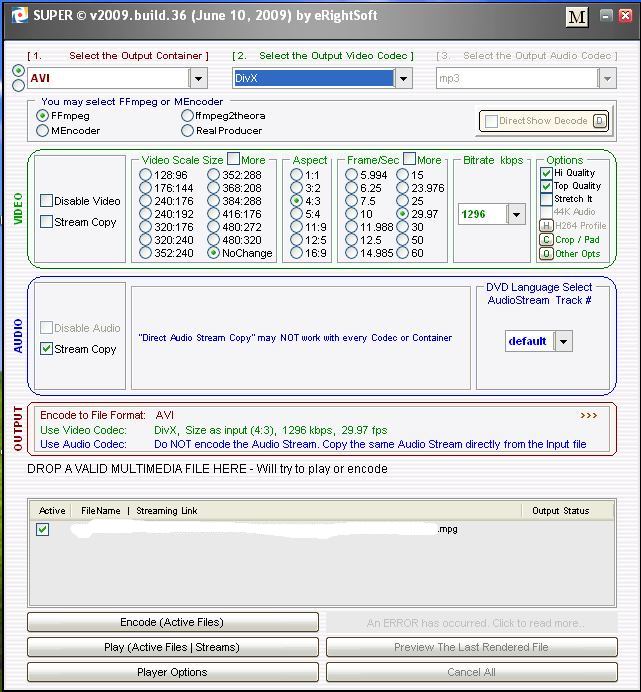The width and height of the screenshot is (641, 692).
Task: Uncheck audio Stream Copy checkbox
Action: click(x=46, y=349)
